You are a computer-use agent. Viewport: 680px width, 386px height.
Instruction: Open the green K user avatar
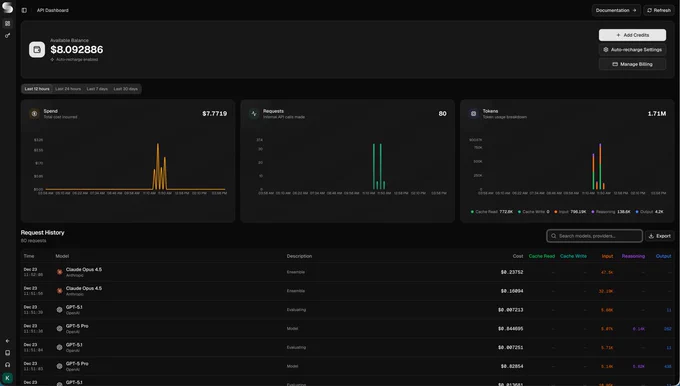(7, 378)
